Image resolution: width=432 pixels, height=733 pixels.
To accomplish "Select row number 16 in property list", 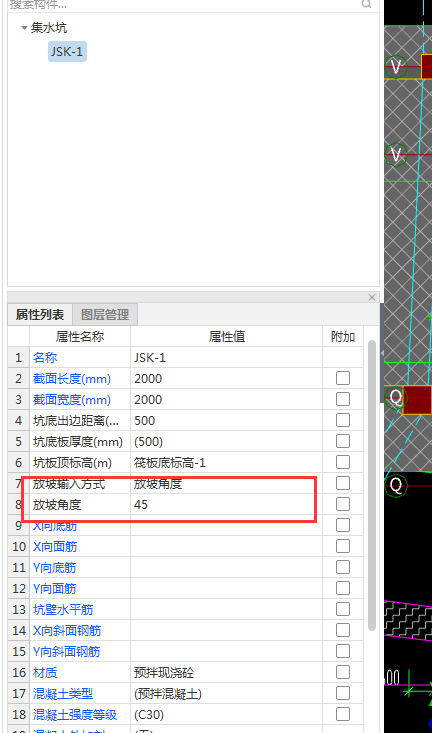I will (x=19, y=673).
